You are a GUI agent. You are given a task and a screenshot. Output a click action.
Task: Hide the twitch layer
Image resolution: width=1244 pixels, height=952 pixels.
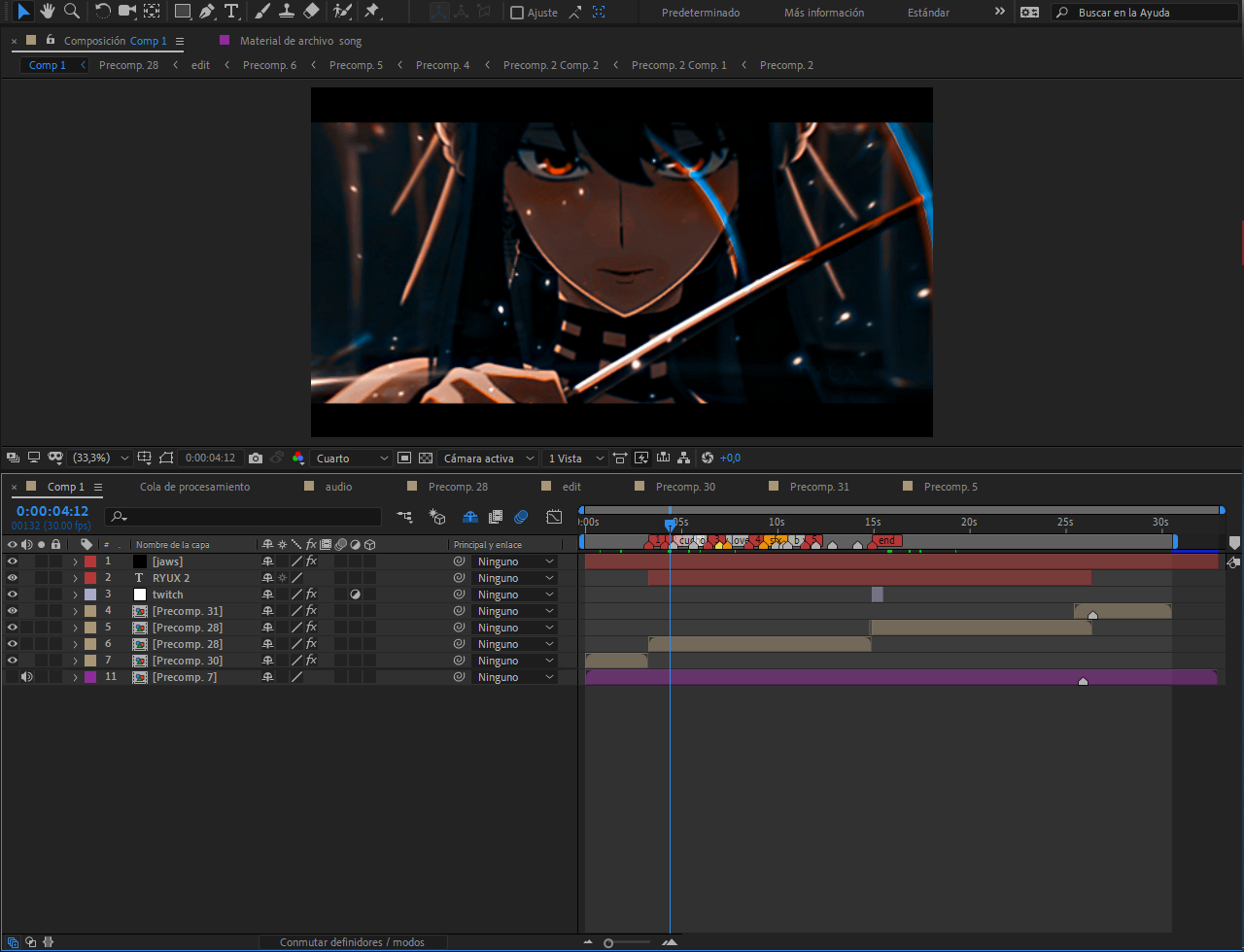[13, 595]
